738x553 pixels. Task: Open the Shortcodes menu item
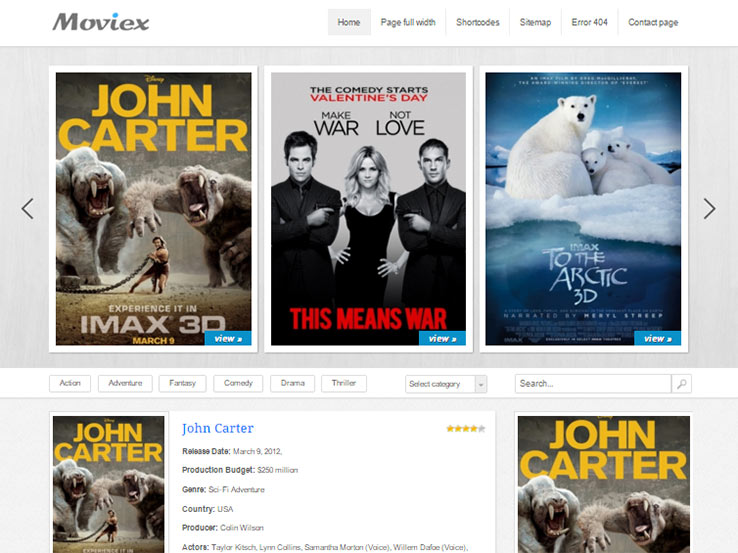[477, 22]
